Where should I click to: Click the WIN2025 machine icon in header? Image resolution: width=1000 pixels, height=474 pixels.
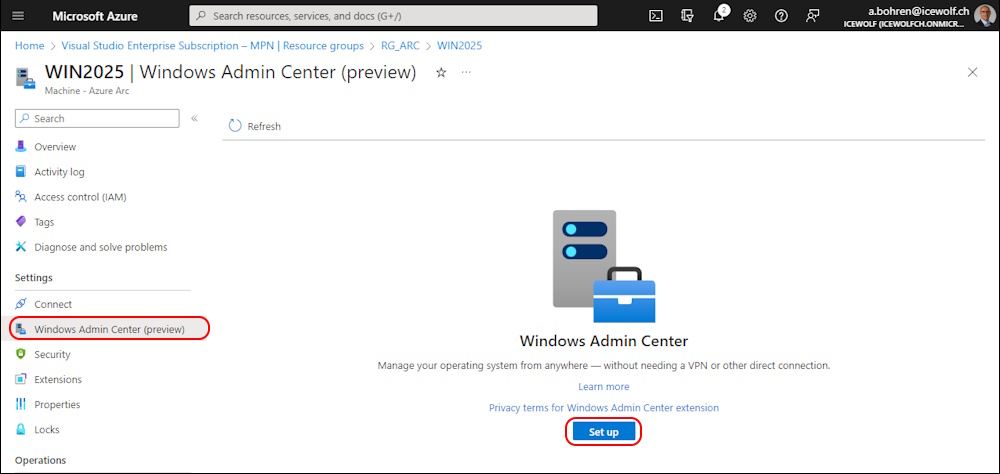click(x=26, y=79)
